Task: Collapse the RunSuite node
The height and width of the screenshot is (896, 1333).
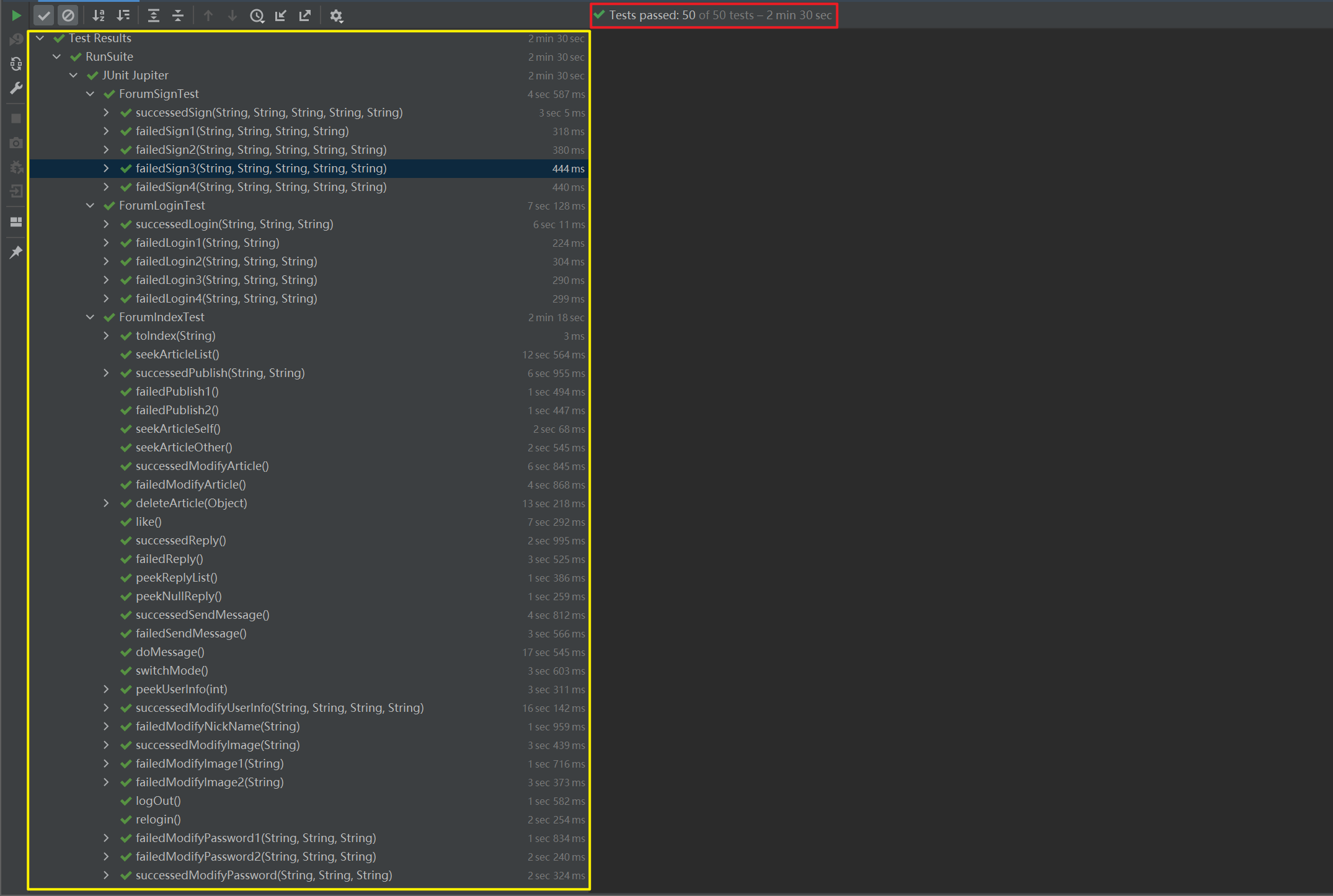Action: [x=57, y=57]
